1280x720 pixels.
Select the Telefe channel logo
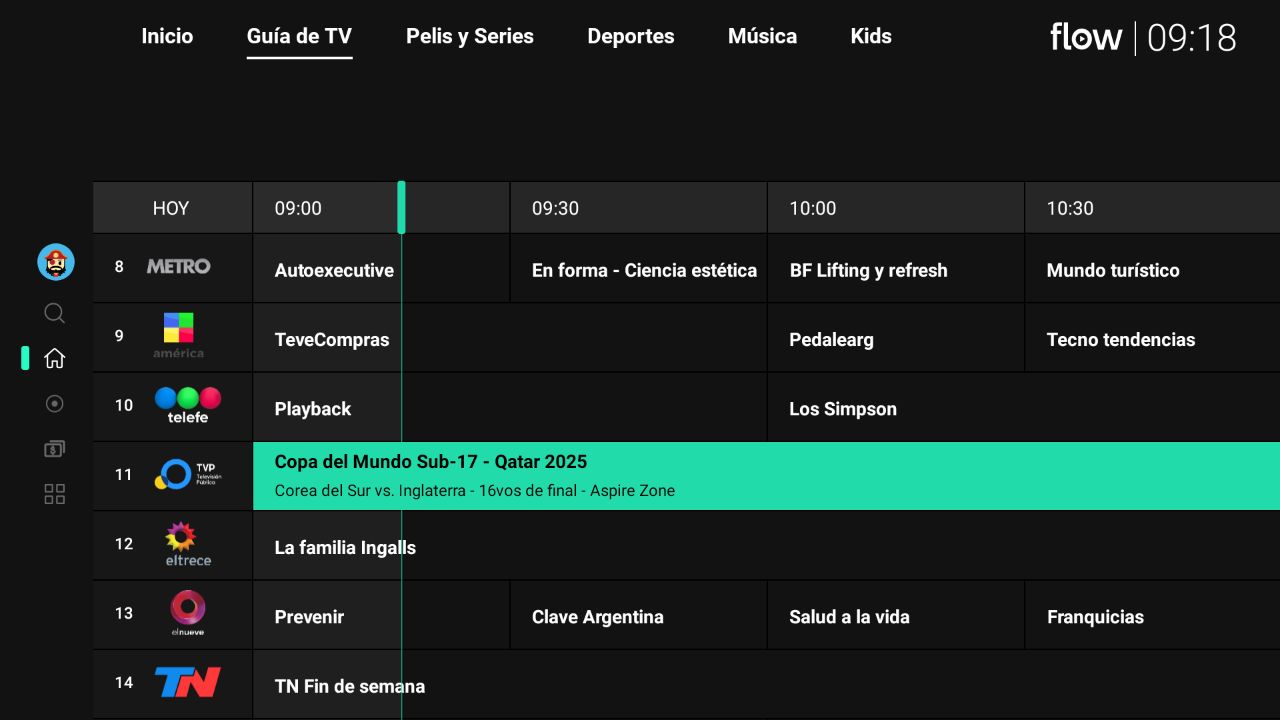pyautogui.click(x=188, y=405)
